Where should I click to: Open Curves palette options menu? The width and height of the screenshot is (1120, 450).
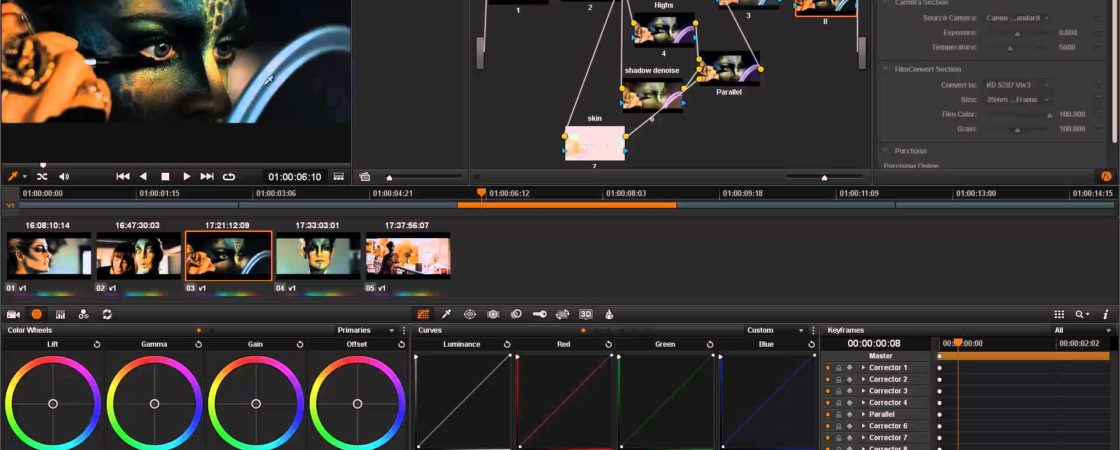(x=813, y=331)
